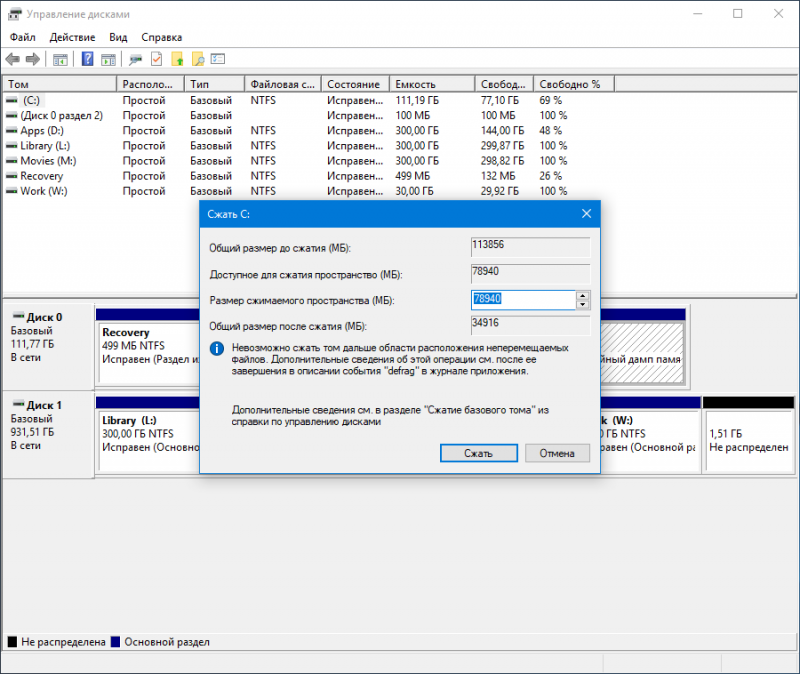Click the drive icon next to Work (W:)
This screenshot has width=800, height=674.
[11, 191]
